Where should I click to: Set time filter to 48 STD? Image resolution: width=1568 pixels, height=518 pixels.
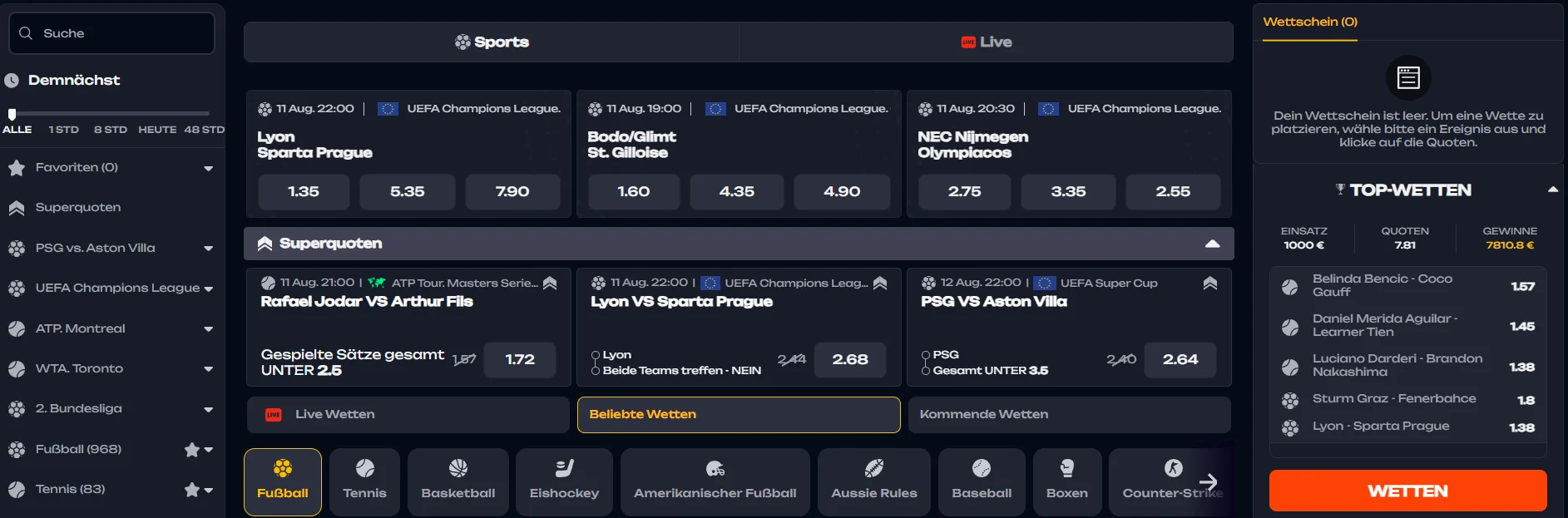point(204,130)
